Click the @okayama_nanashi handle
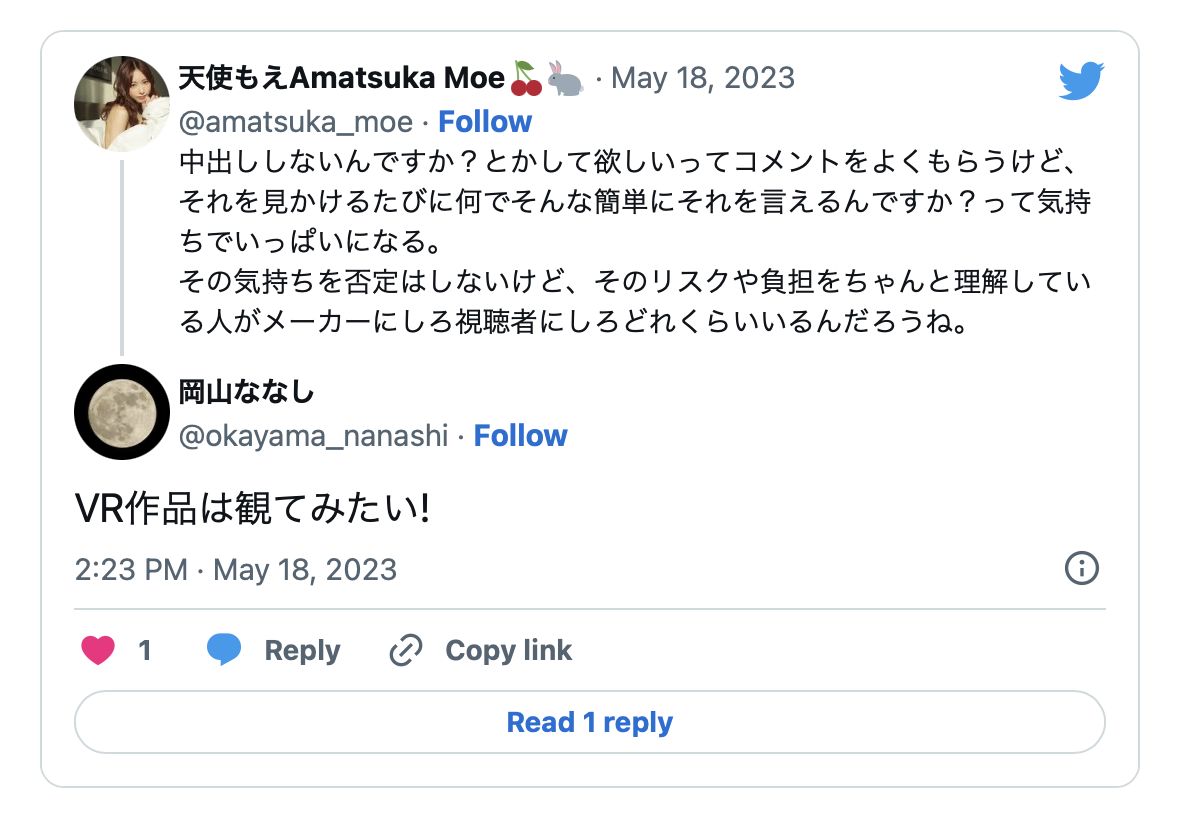The image size is (1204, 826). click(x=313, y=436)
